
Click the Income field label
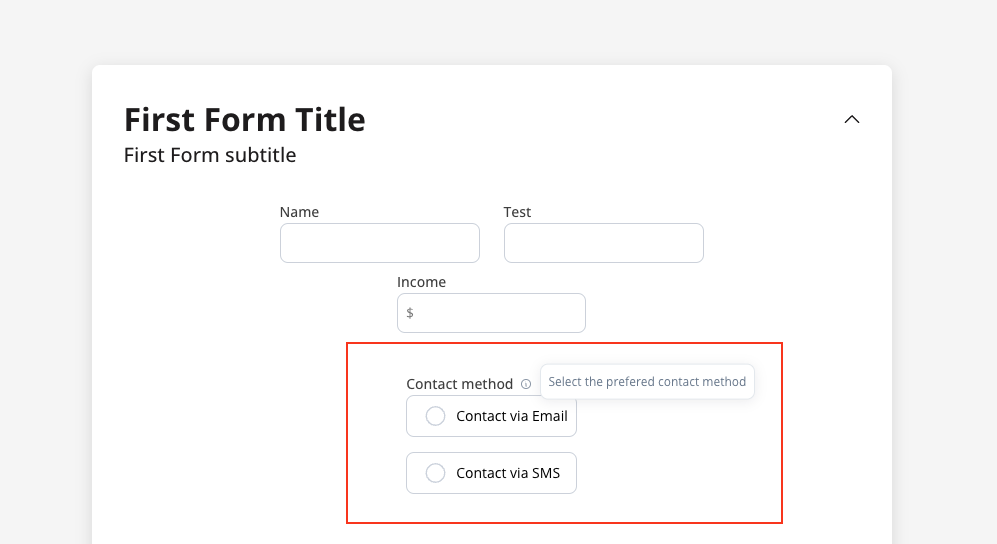tap(421, 282)
